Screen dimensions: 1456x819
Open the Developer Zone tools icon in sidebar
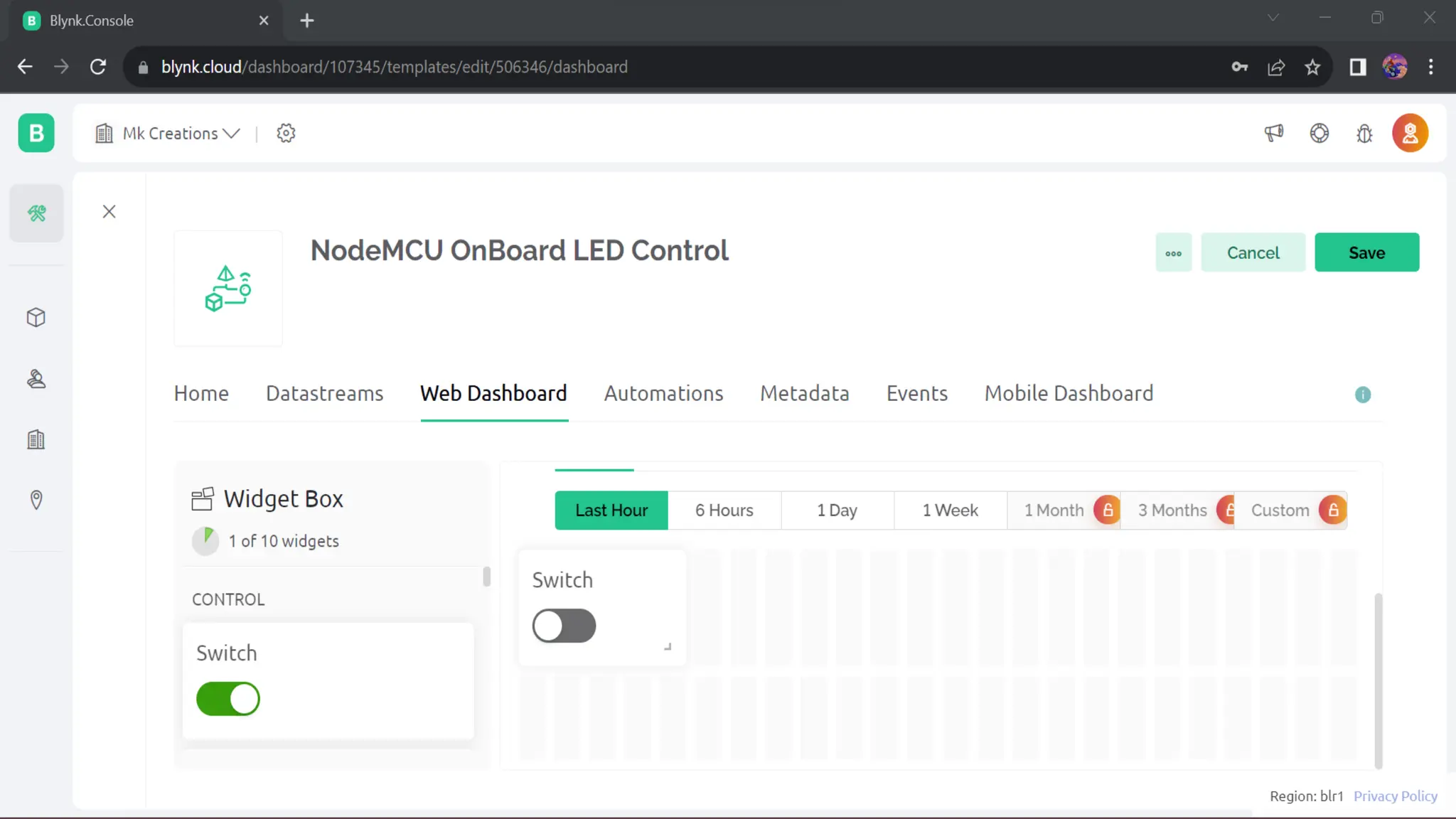coord(36,213)
